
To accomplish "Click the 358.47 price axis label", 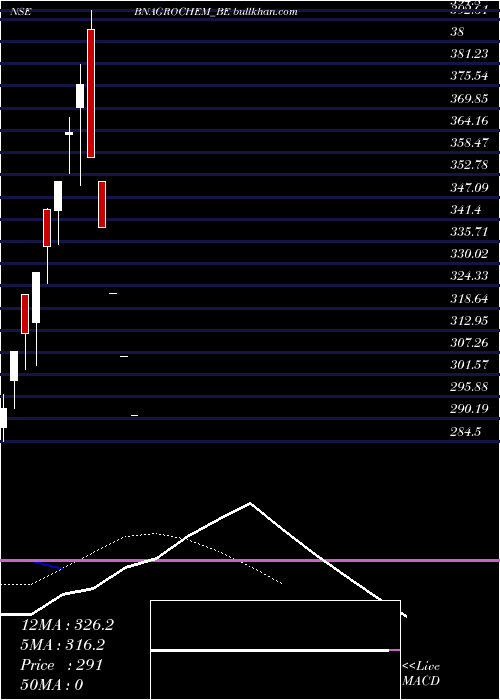I will 469,143.
